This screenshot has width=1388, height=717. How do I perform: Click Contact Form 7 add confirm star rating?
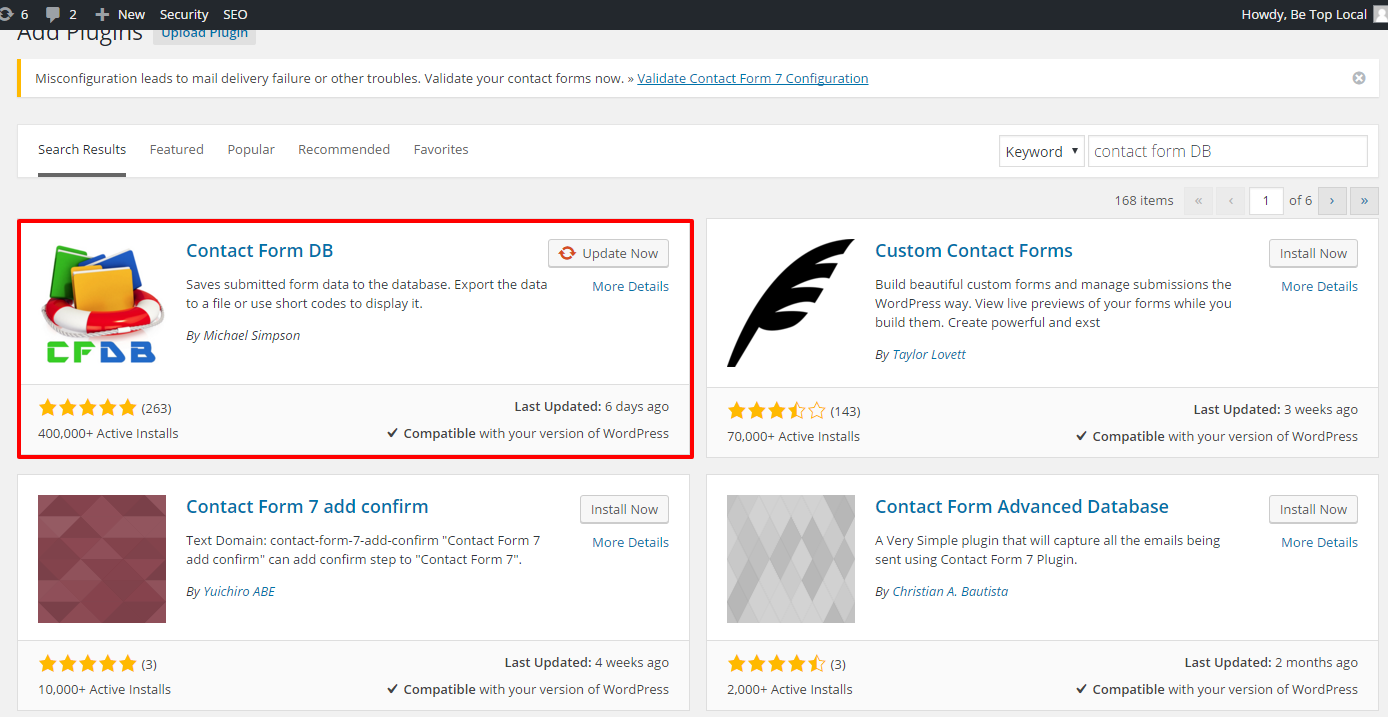coord(87,664)
